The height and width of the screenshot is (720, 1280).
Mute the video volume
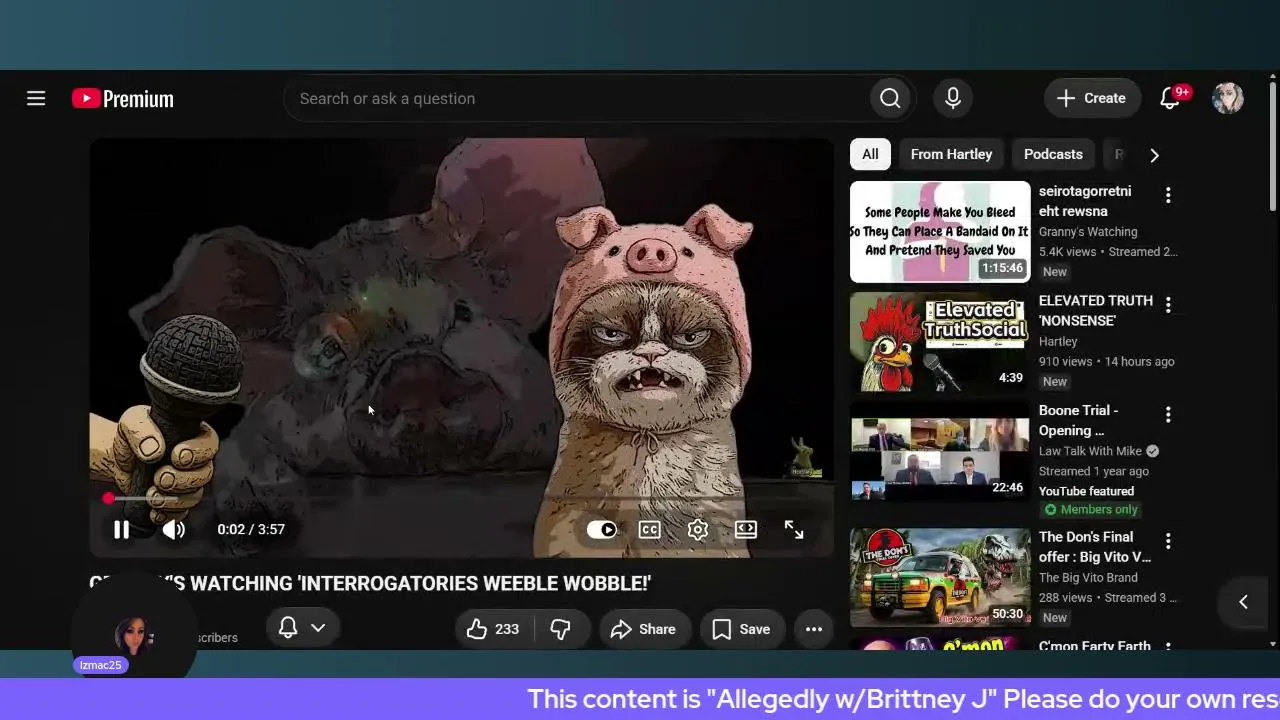(174, 529)
